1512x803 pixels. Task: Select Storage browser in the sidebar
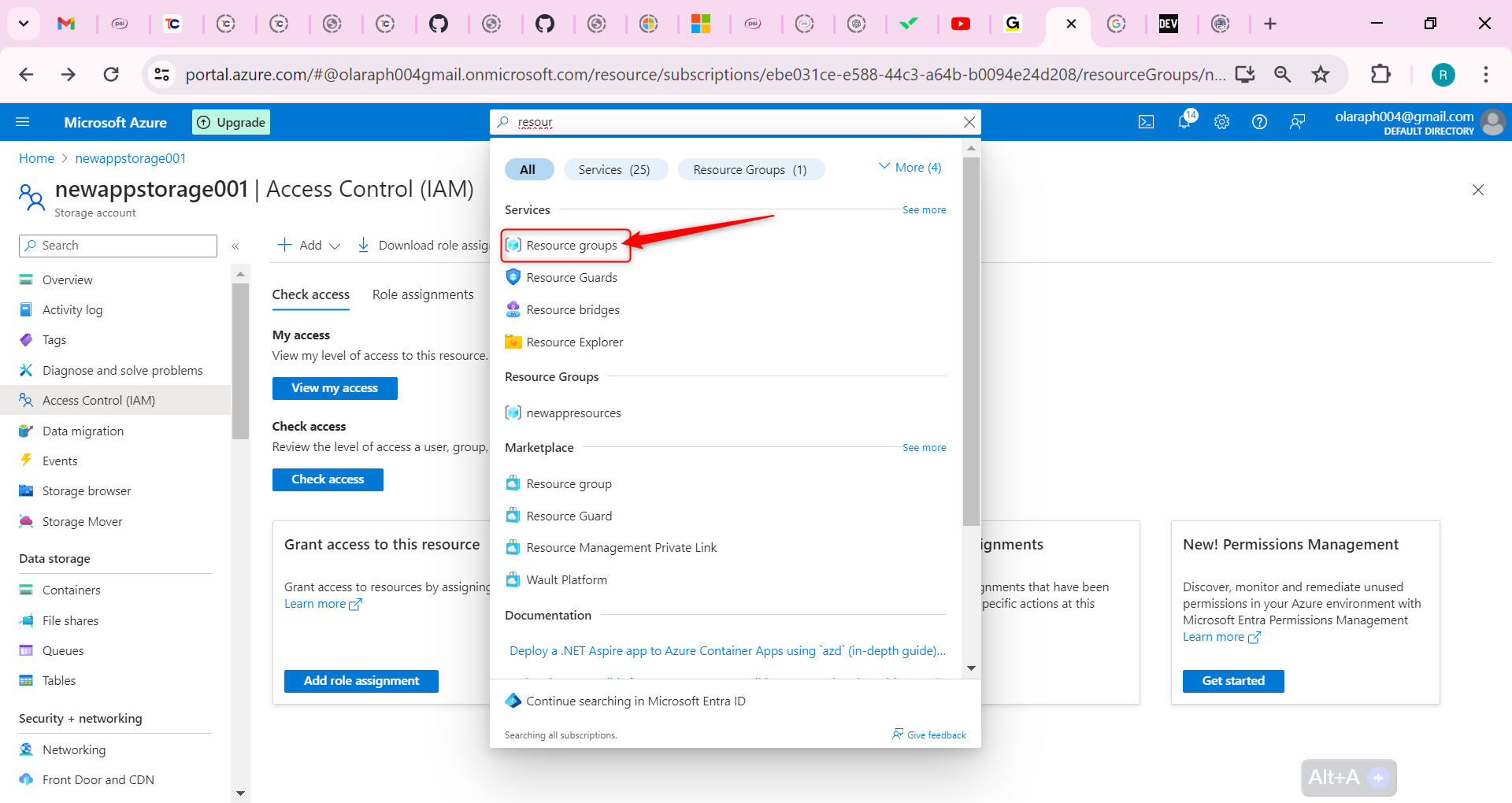point(87,490)
